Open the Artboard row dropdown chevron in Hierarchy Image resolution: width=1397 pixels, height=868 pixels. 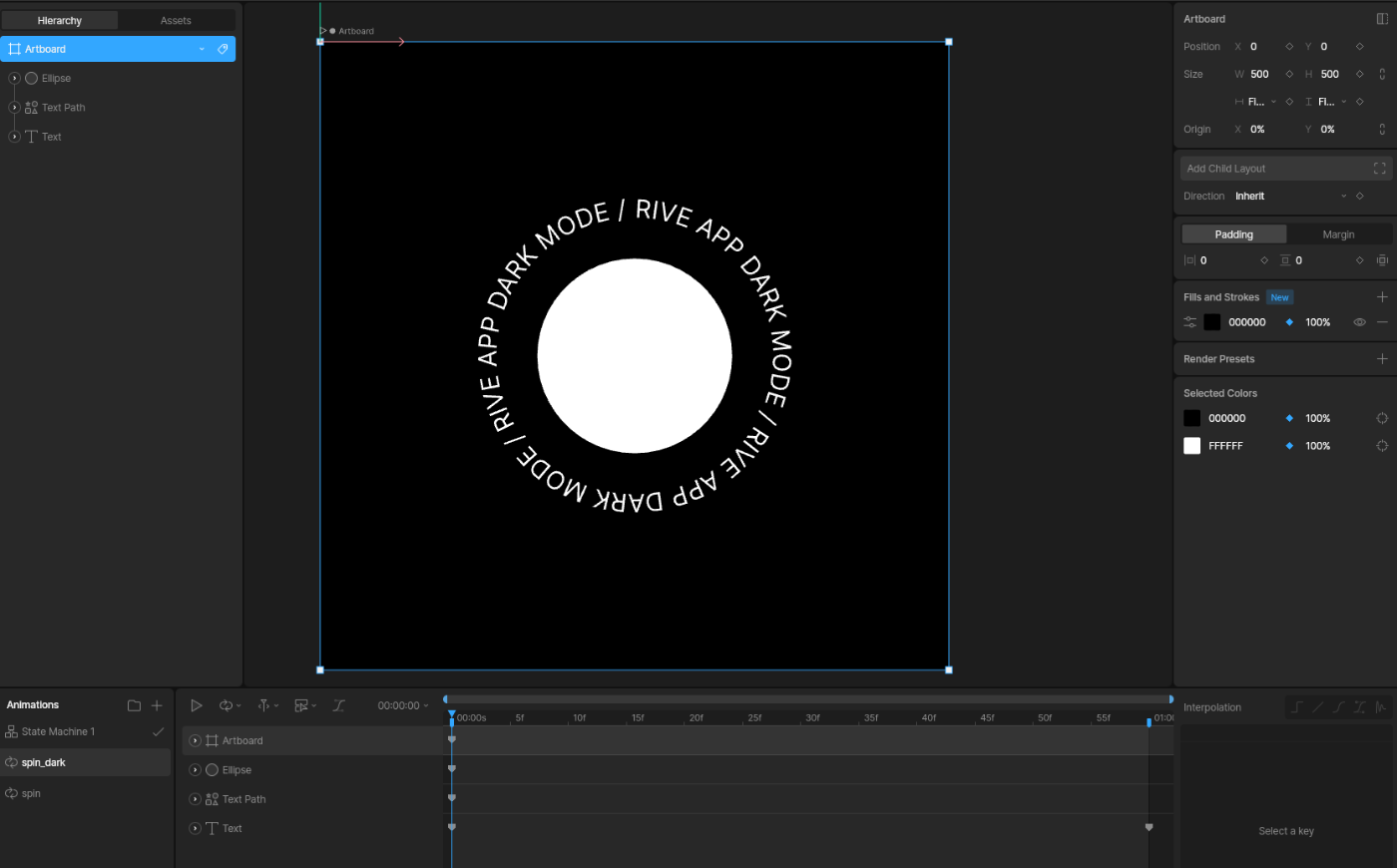[202, 49]
